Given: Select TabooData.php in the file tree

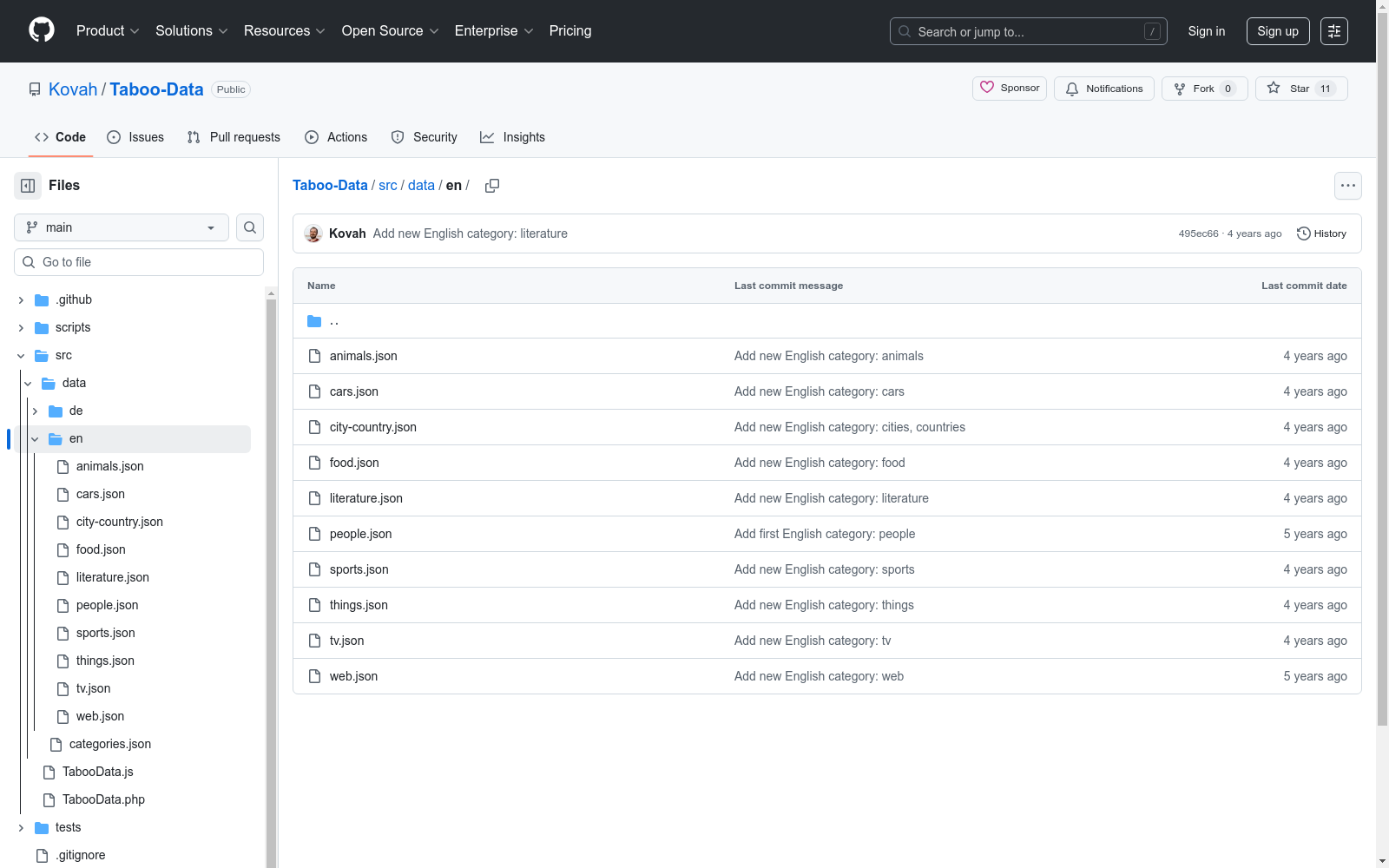Looking at the screenshot, I should 103,800.
